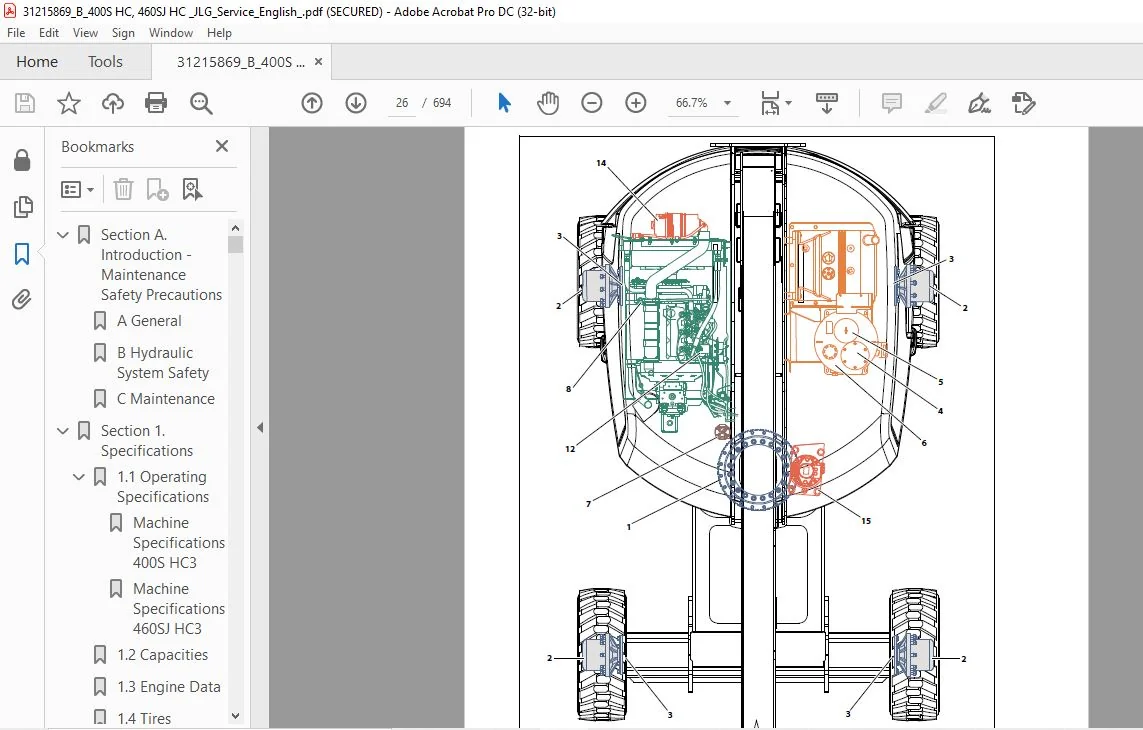
Task: Open the Sign menu
Action: tap(123, 33)
